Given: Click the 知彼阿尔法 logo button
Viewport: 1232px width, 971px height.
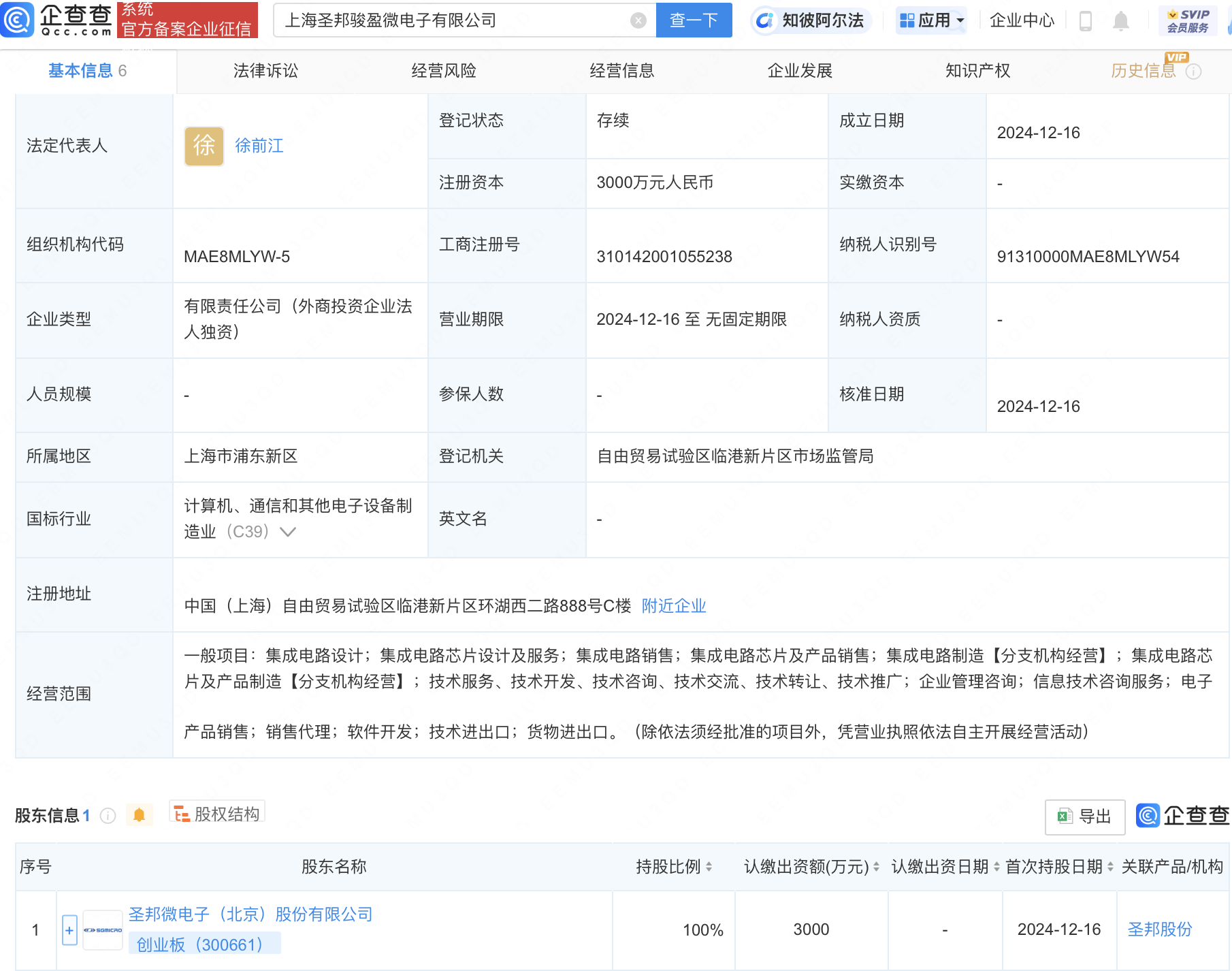Looking at the screenshot, I should point(811,20).
